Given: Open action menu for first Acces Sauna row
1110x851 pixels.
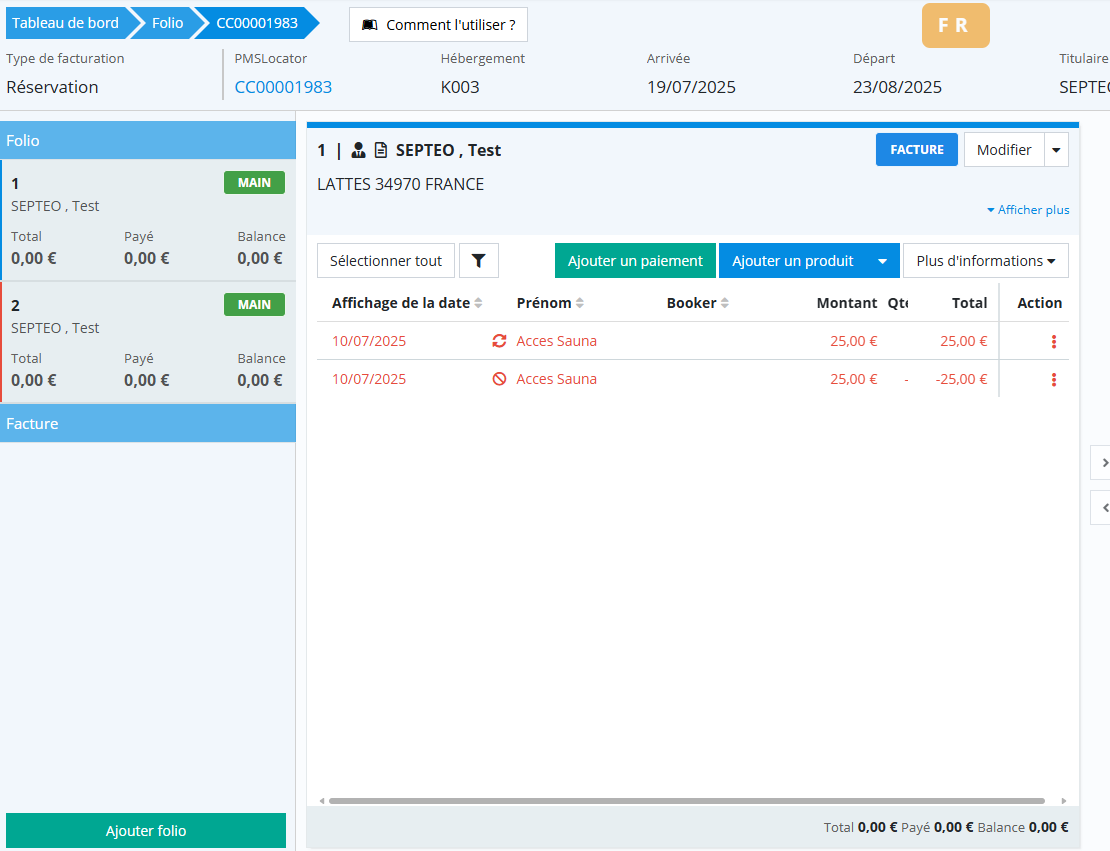Looking at the screenshot, I should [x=1053, y=342].
